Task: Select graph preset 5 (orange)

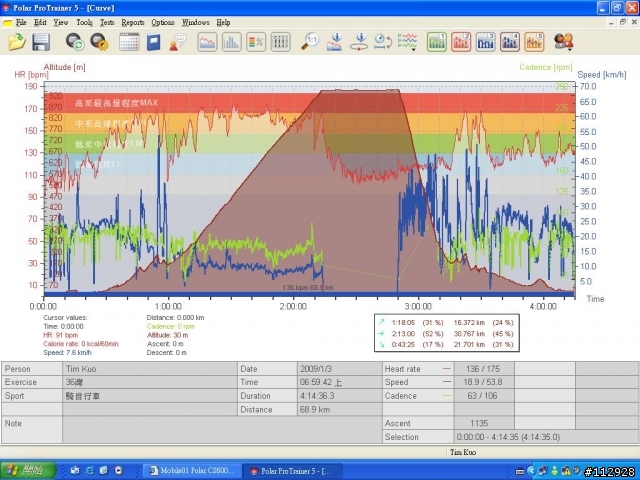Action: point(534,42)
